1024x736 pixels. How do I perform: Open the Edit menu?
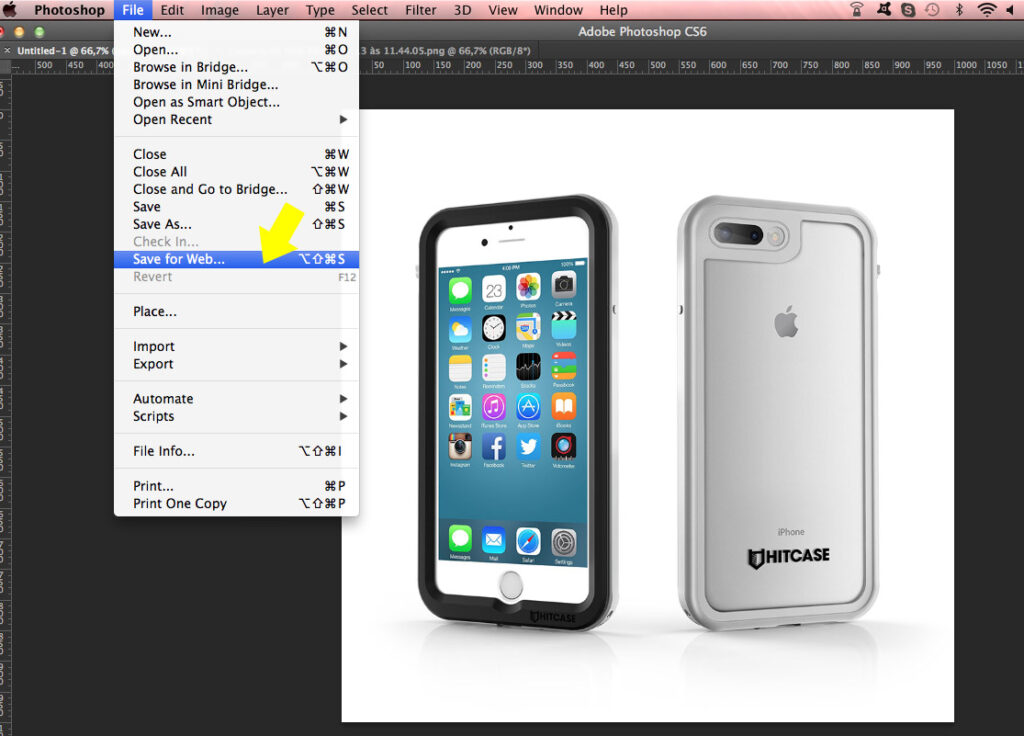[172, 10]
